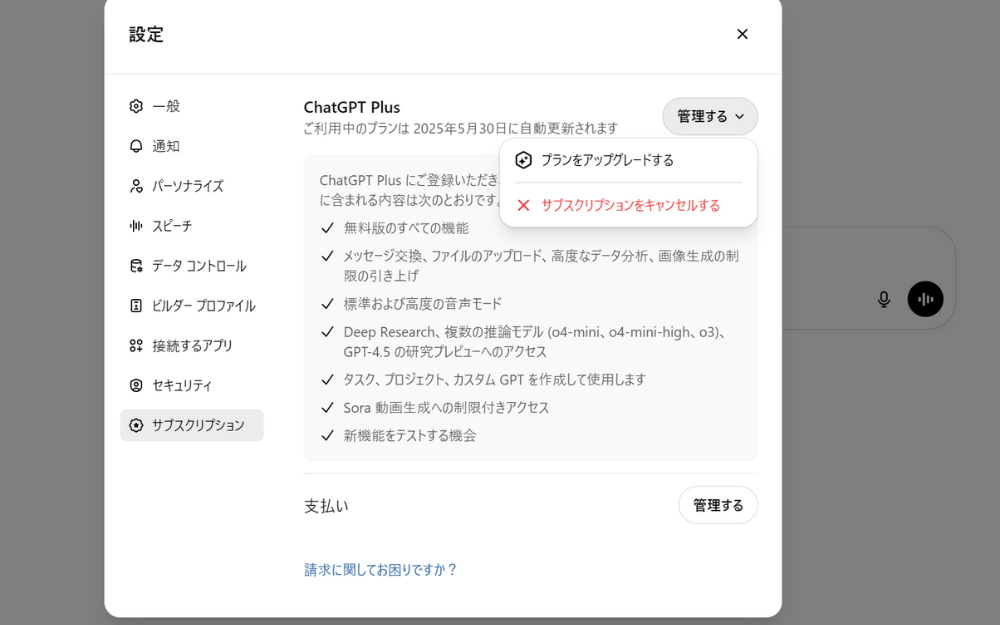This screenshot has width=1000, height=625.
Task: Click the red X cancel subscription icon
Action: point(524,205)
